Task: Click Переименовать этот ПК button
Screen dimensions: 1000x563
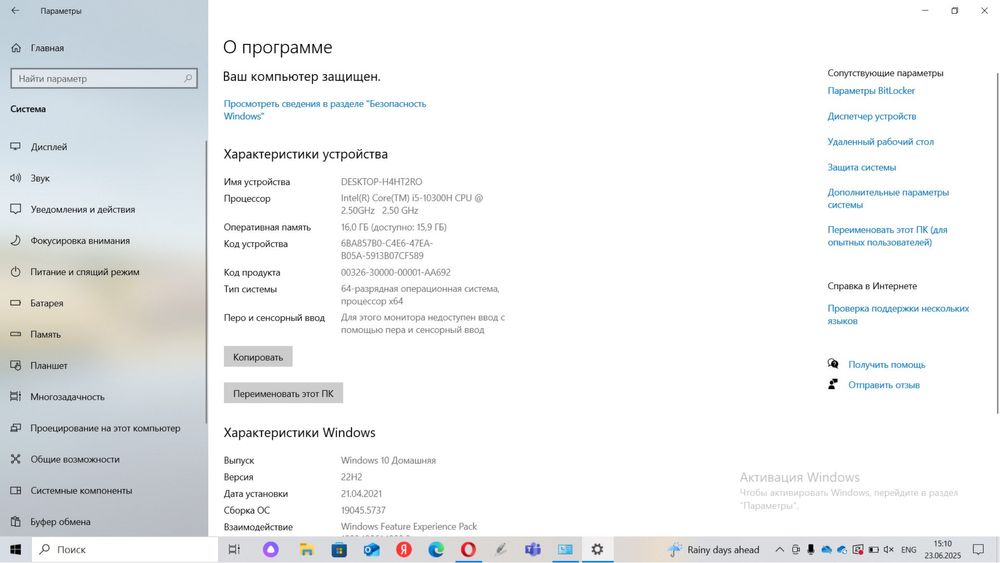Action: click(x=283, y=393)
